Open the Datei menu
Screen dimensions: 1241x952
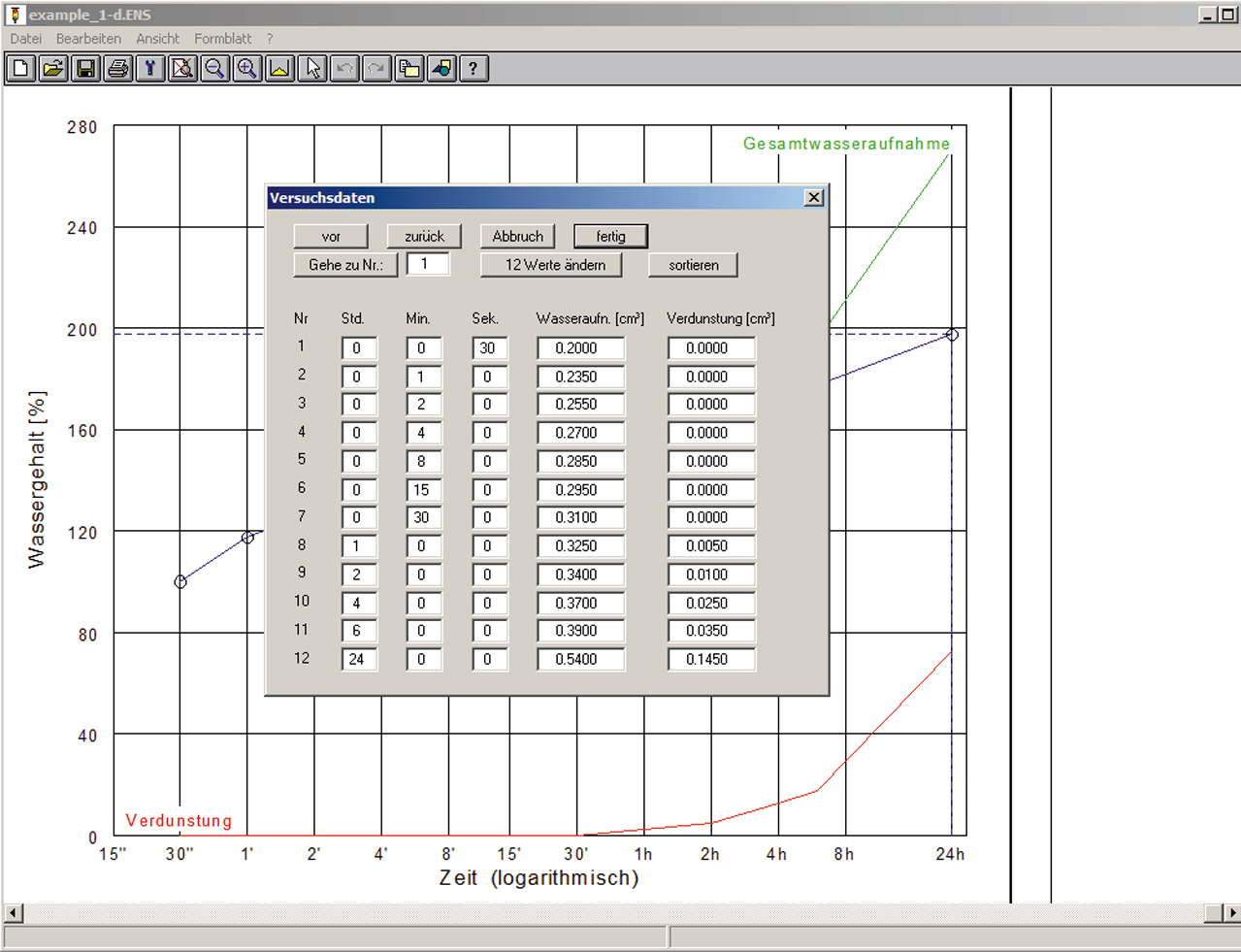tap(26, 39)
